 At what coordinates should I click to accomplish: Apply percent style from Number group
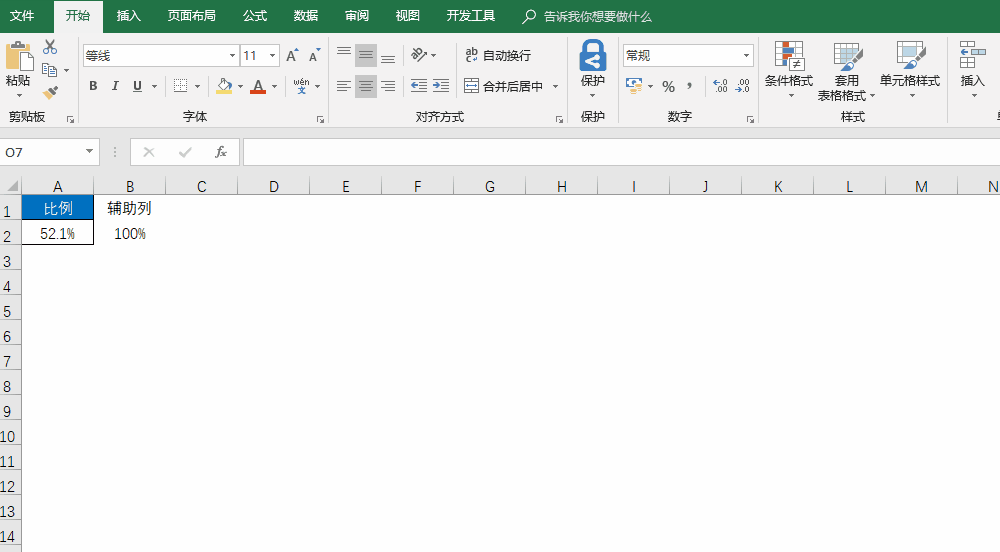(668, 86)
